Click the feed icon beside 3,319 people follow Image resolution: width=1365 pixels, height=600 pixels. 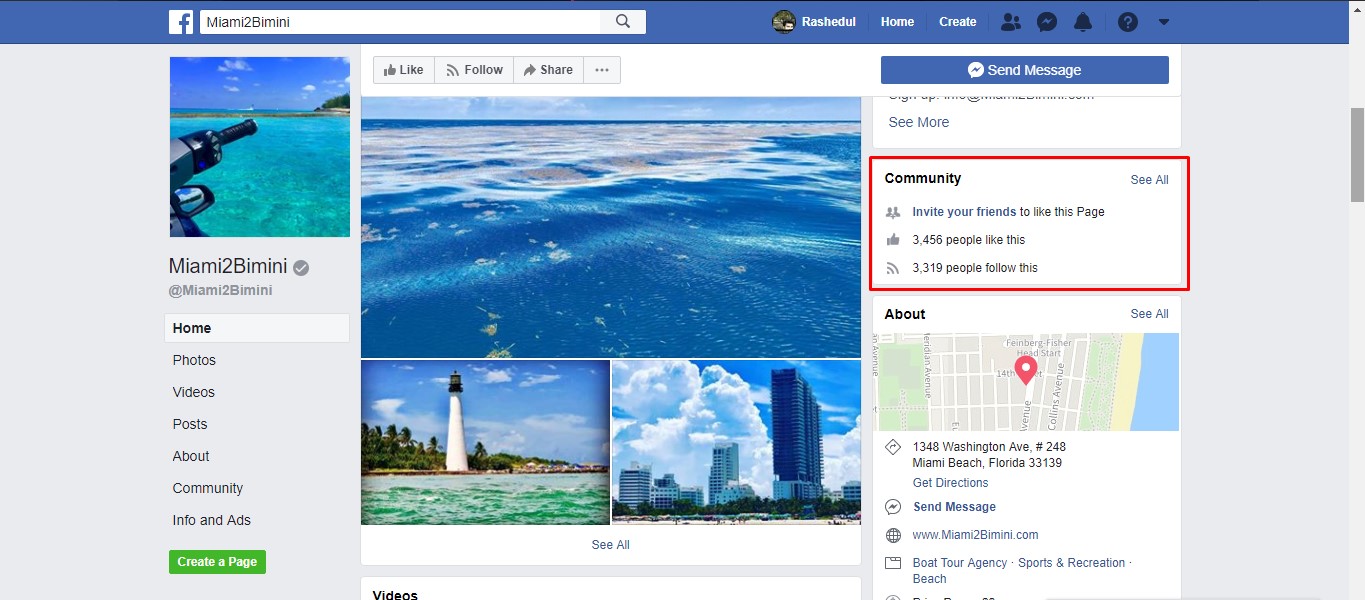coord(893,268)
